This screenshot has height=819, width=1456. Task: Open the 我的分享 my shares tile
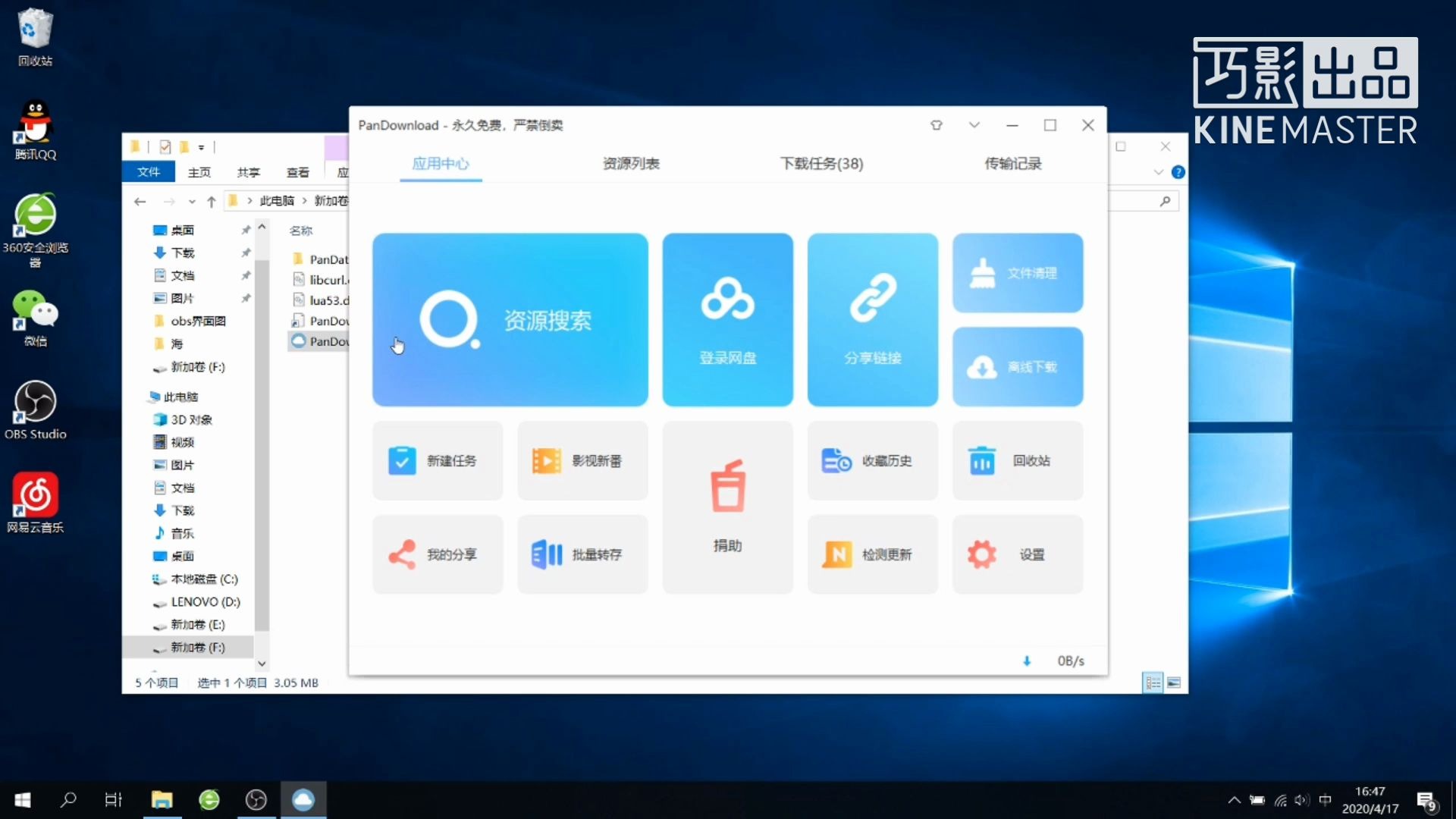[x=437, y=554]
